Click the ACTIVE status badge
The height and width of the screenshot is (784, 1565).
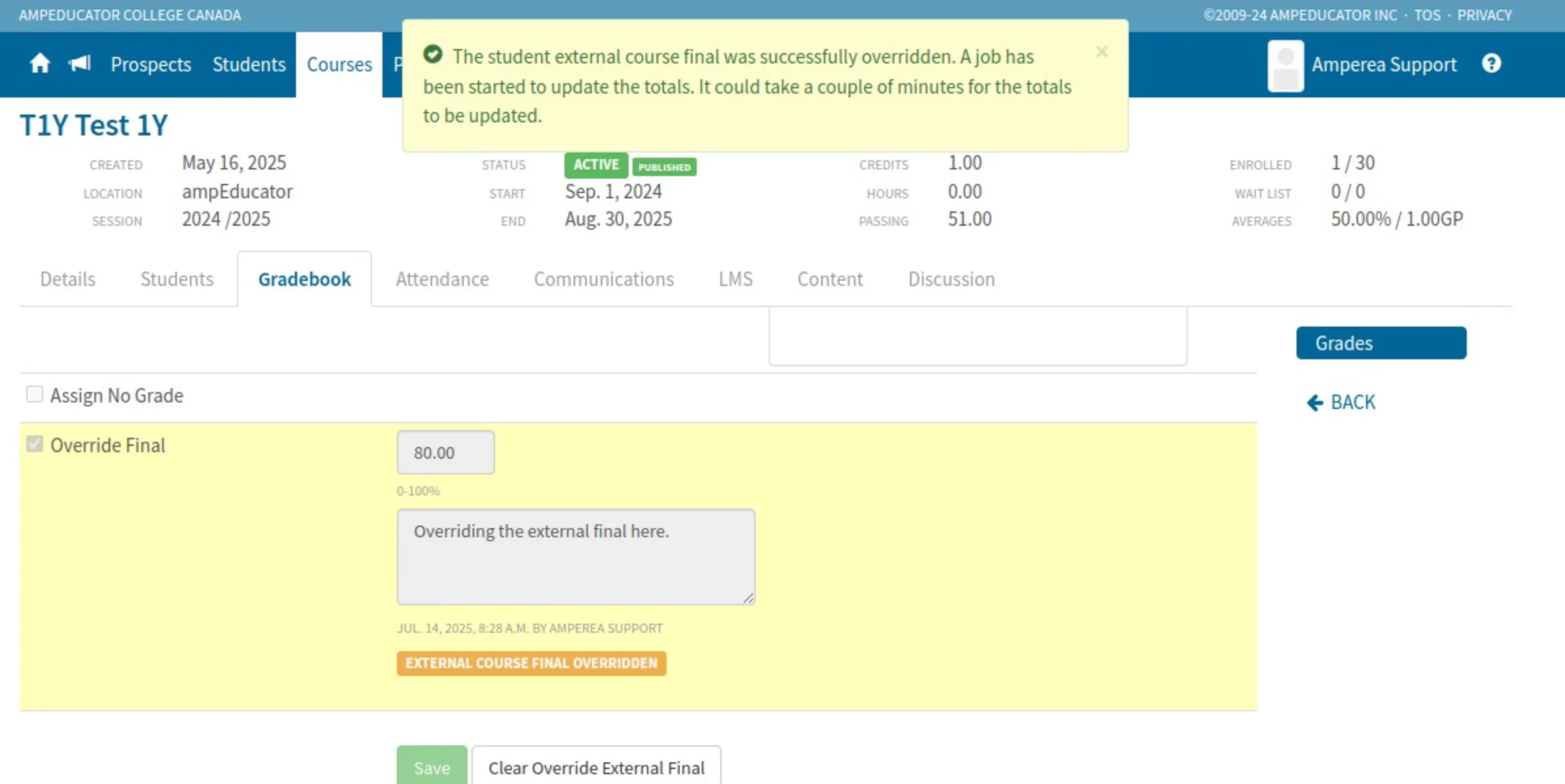596,164
